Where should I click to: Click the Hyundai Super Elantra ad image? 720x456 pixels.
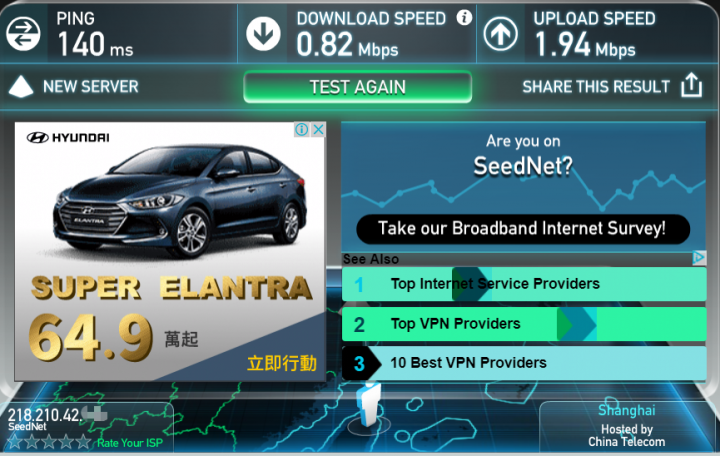coord(170,251)
